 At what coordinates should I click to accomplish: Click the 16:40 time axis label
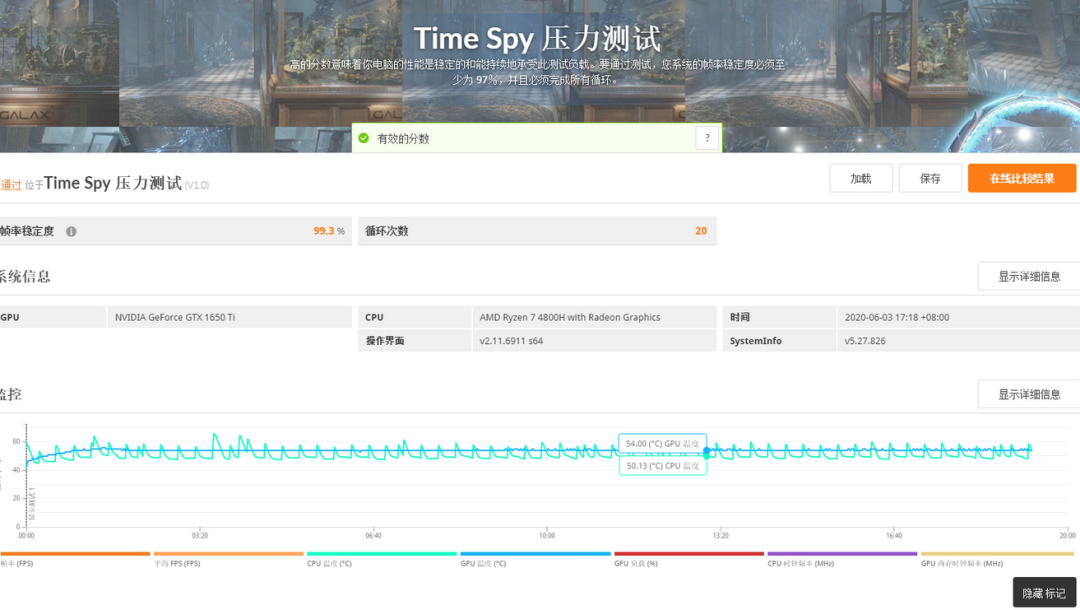[893, 536]
